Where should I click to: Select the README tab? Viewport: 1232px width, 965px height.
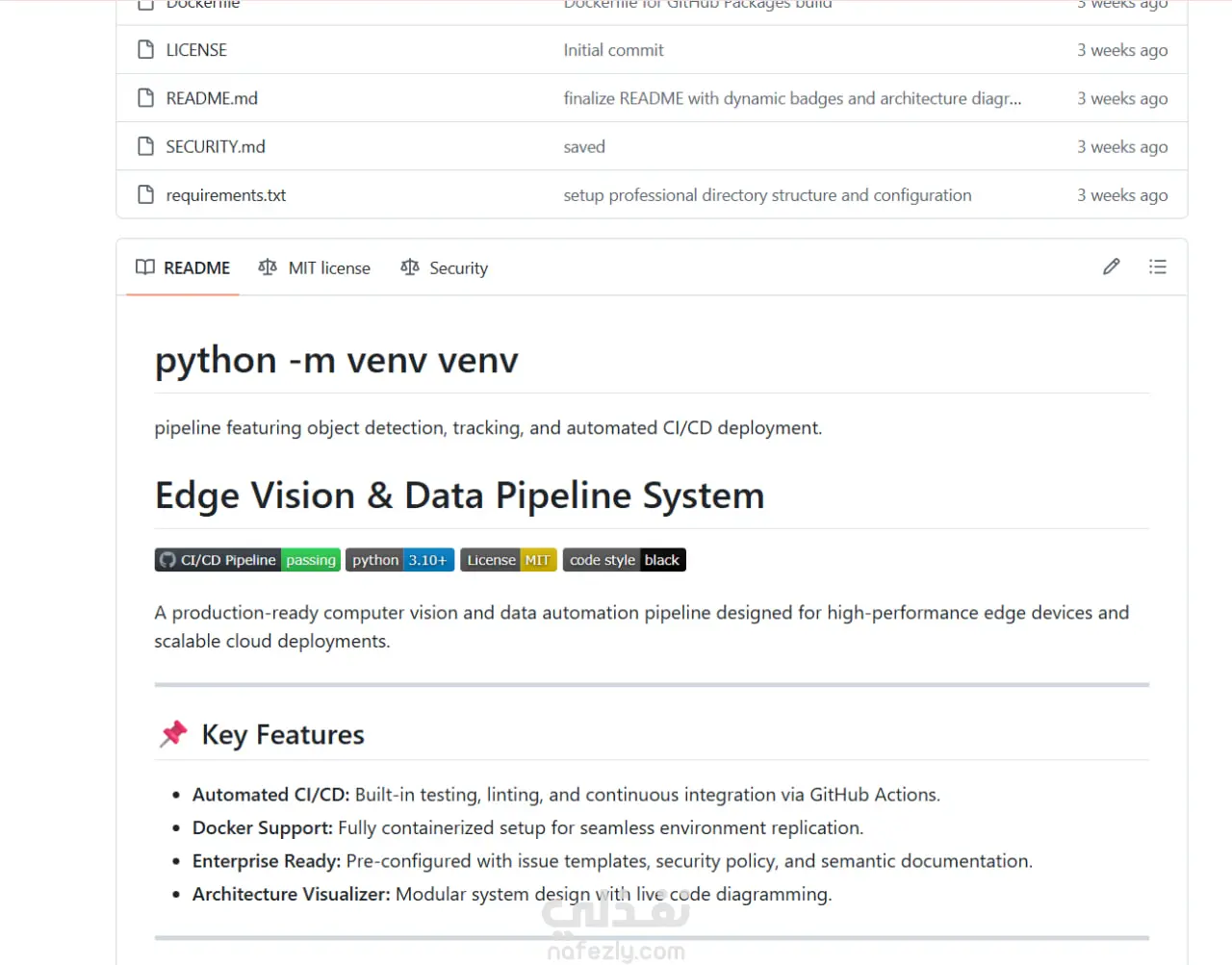click(183, 267)
